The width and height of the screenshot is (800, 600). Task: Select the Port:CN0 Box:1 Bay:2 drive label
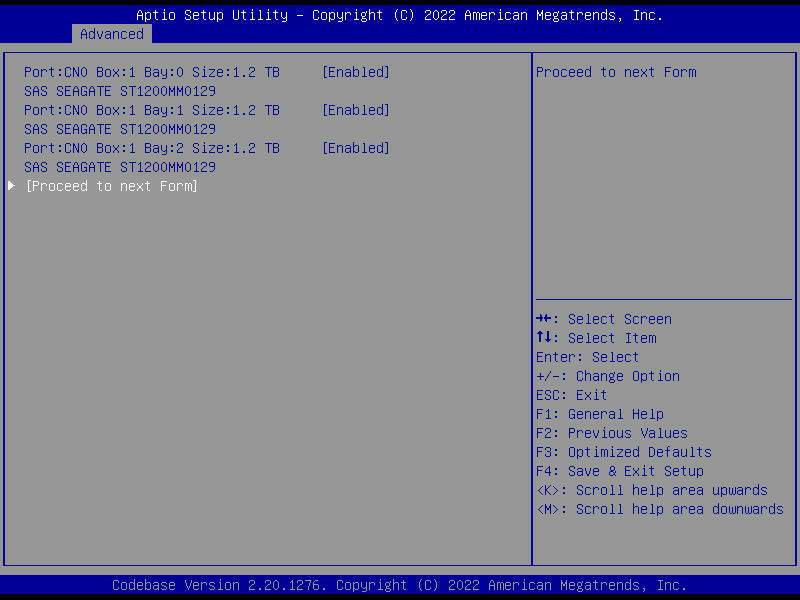[x=151, y=148]
